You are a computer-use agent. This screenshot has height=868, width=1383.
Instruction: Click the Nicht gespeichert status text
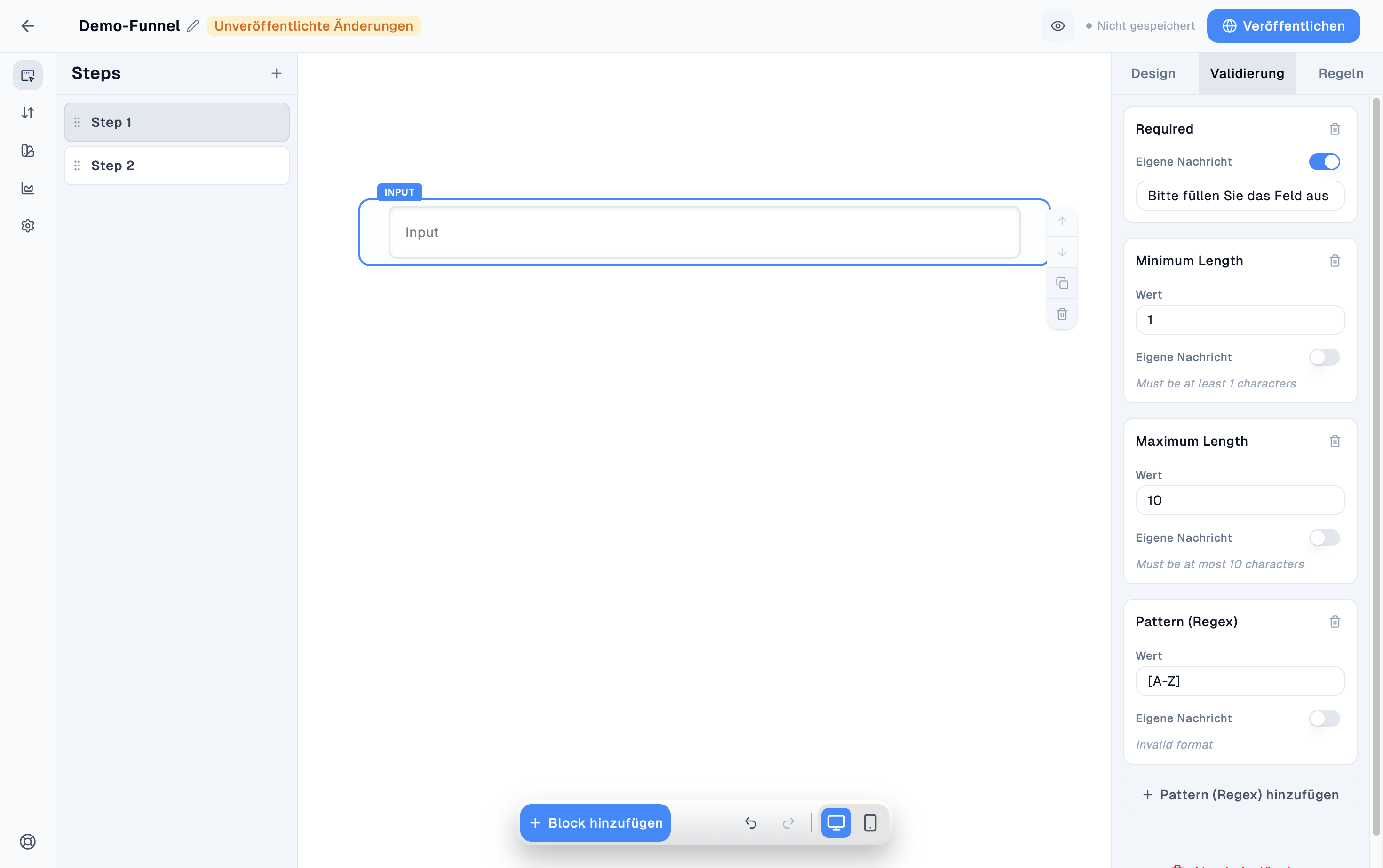pyautogui.click(x=1146, y=26)
